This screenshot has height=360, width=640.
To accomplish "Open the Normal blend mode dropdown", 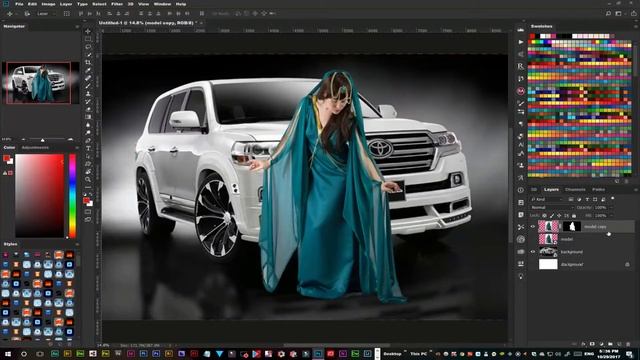I will click(x=551, y=207).
